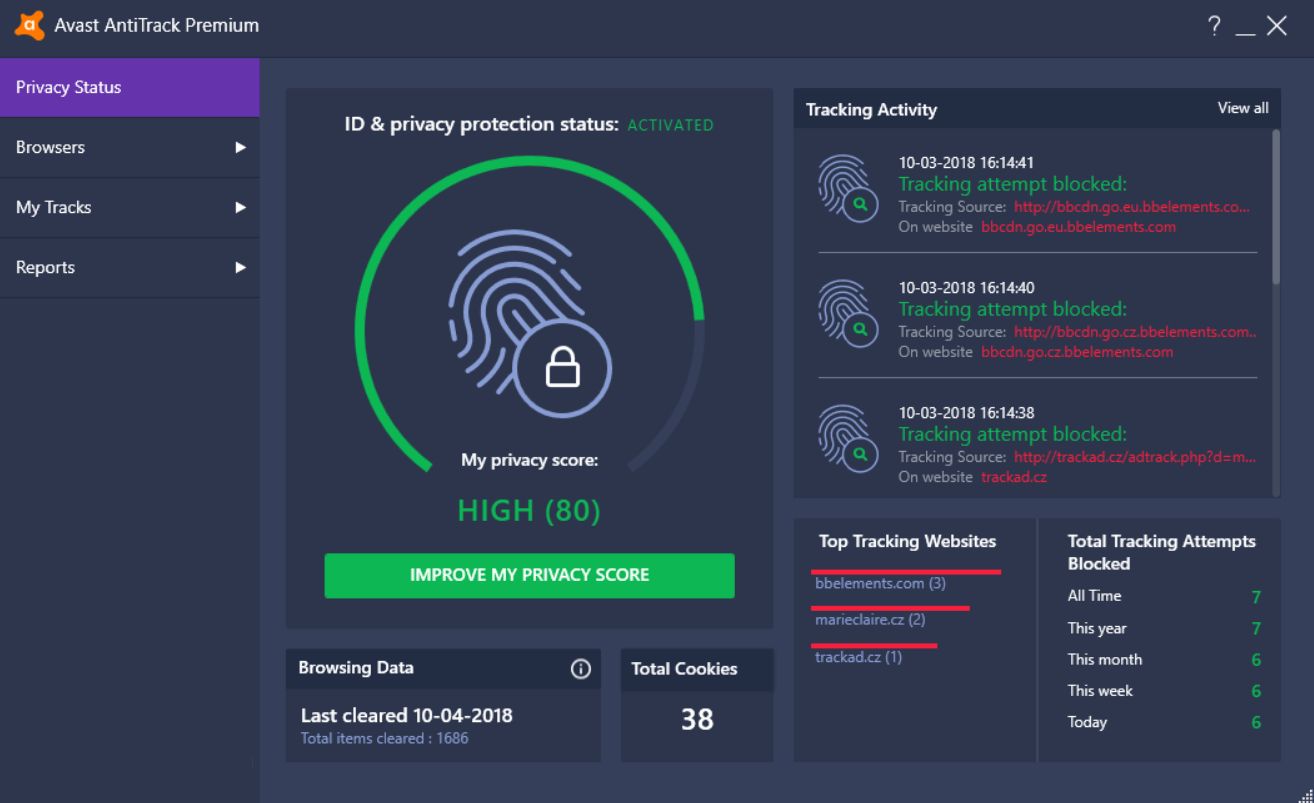The height and width of the screenshot is (803, 1314).
Task: Open bbelements.com in Top Tracking Websites
Action: (880, 584)
